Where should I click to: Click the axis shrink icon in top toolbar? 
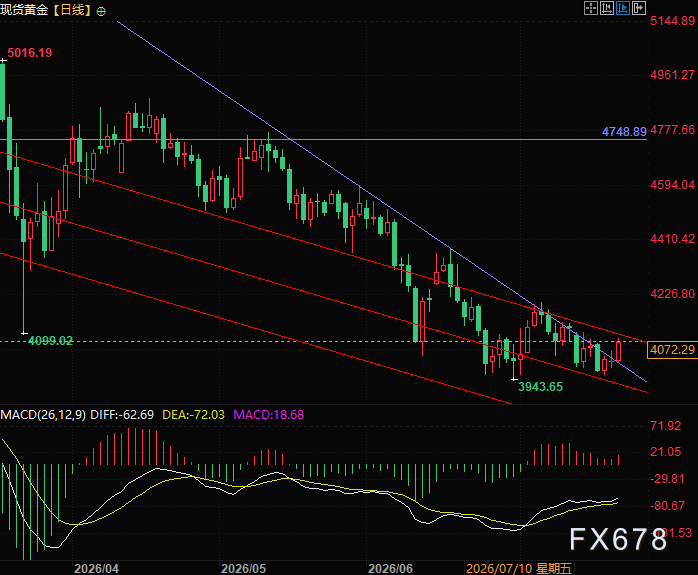607,8
